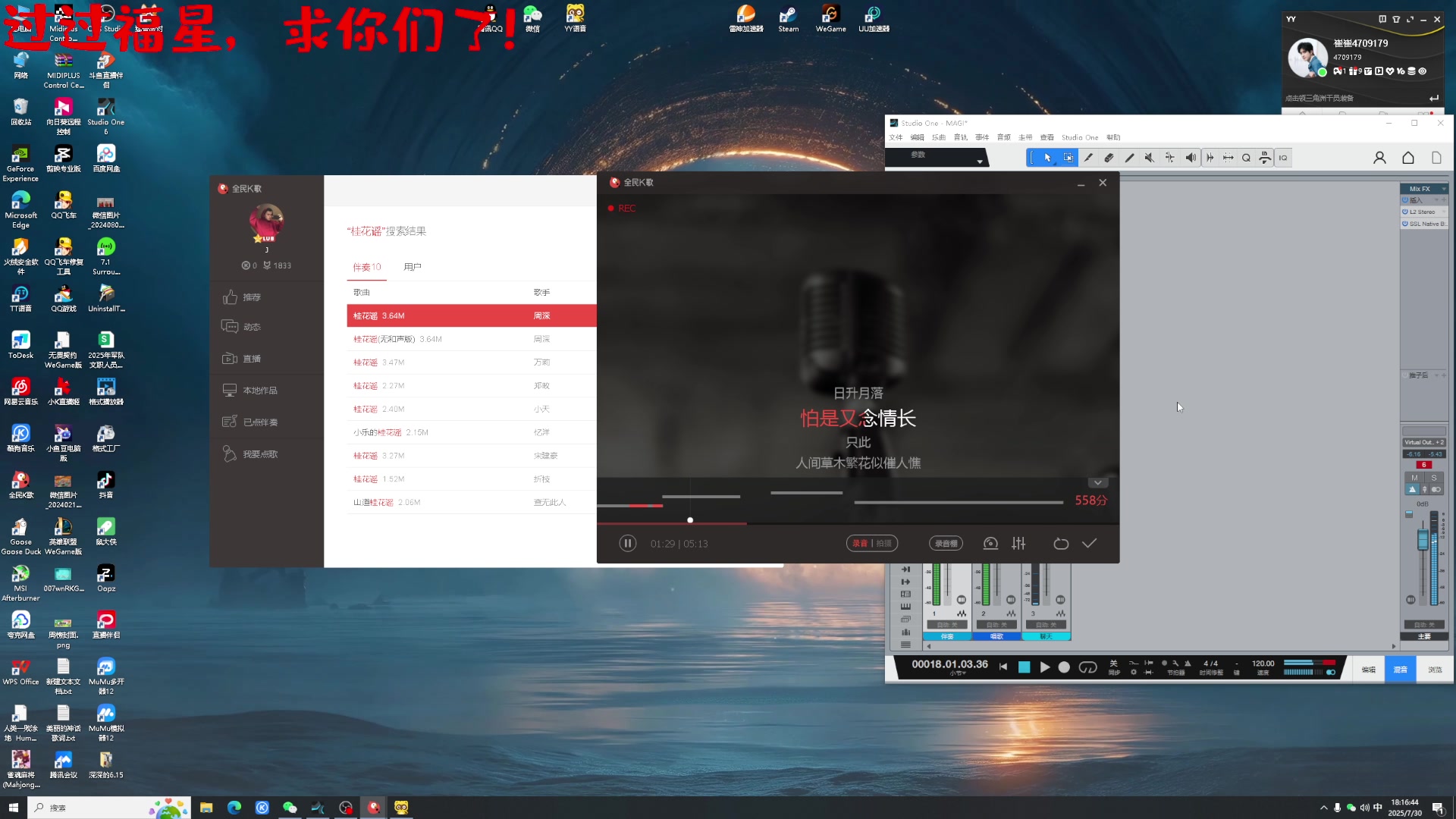Select the Paint pencil tool
The width and height of the screenshot is (1456, 819).
[x=1088, y=158]
